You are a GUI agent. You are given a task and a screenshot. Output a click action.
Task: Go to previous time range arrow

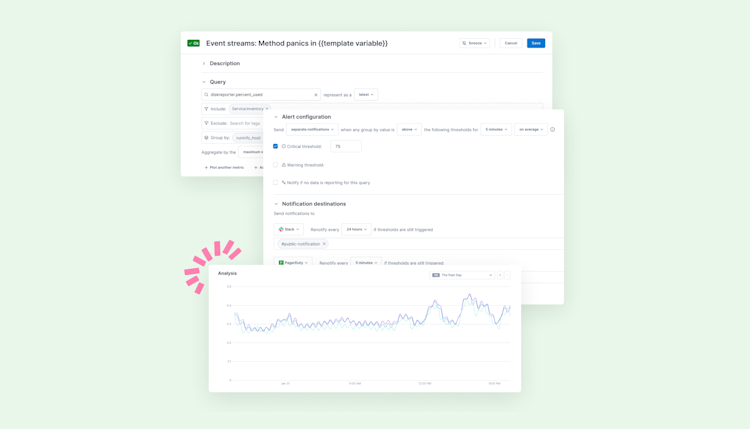point(500,275)
